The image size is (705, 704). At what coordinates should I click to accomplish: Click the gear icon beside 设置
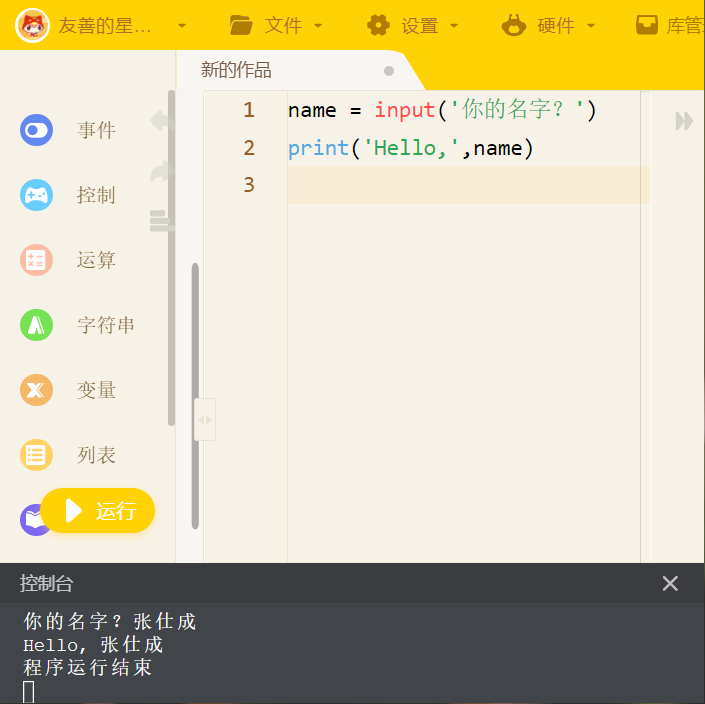click(379, 25)
